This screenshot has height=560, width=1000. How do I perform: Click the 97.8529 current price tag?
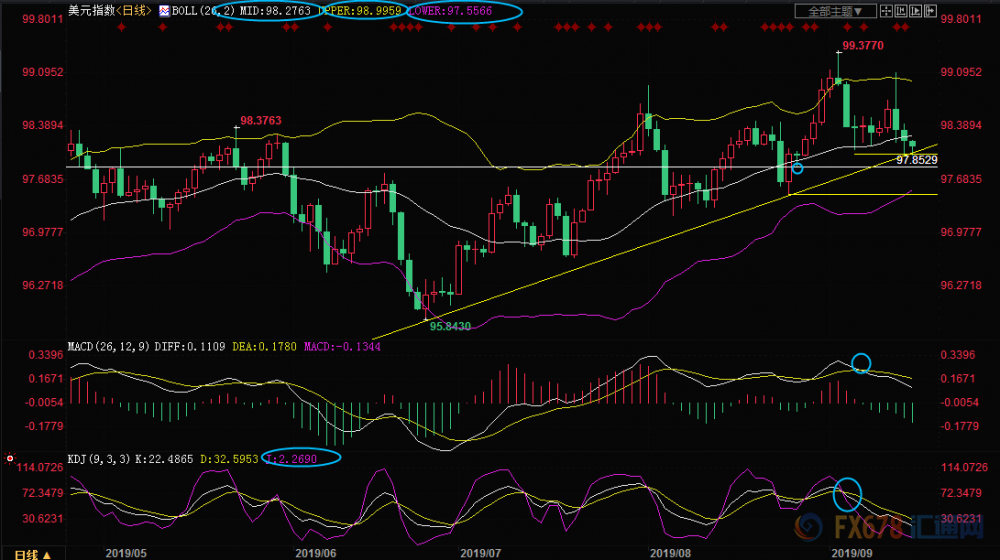pos(916,160)
